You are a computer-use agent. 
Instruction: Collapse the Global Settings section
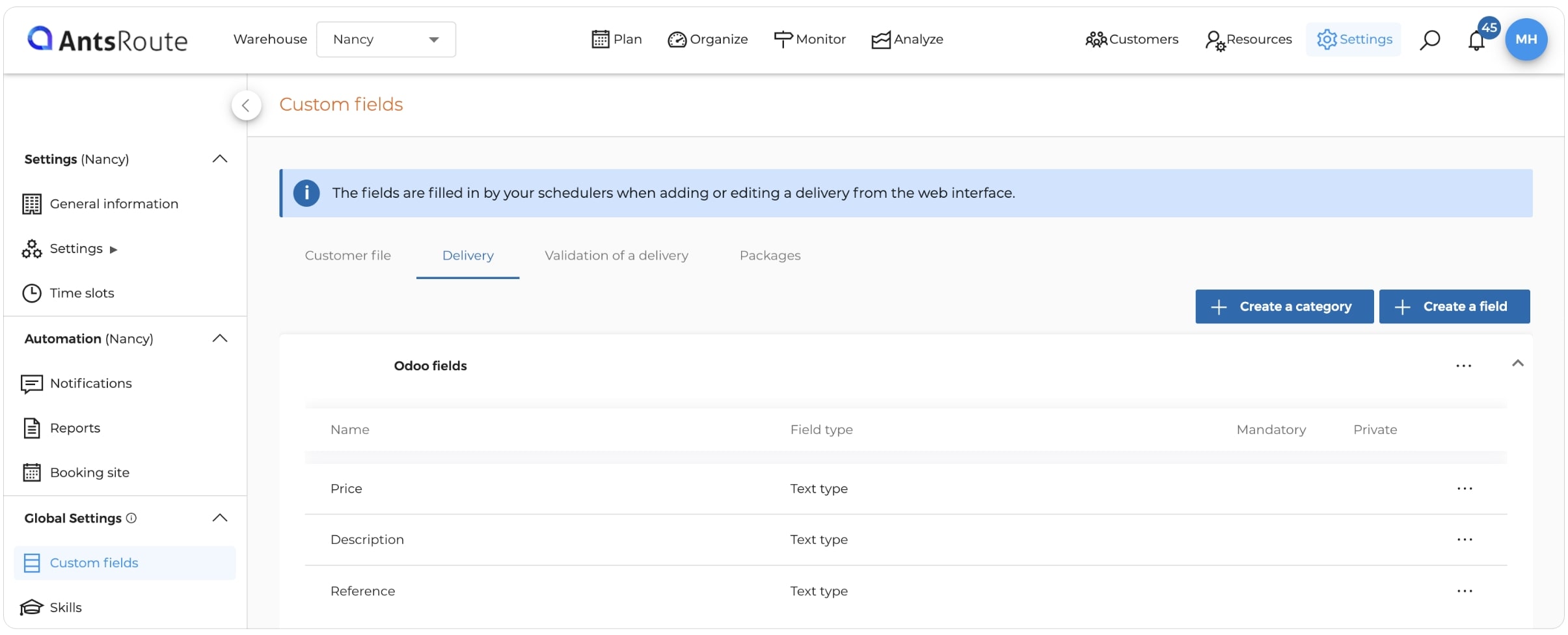tap(220, 519)
